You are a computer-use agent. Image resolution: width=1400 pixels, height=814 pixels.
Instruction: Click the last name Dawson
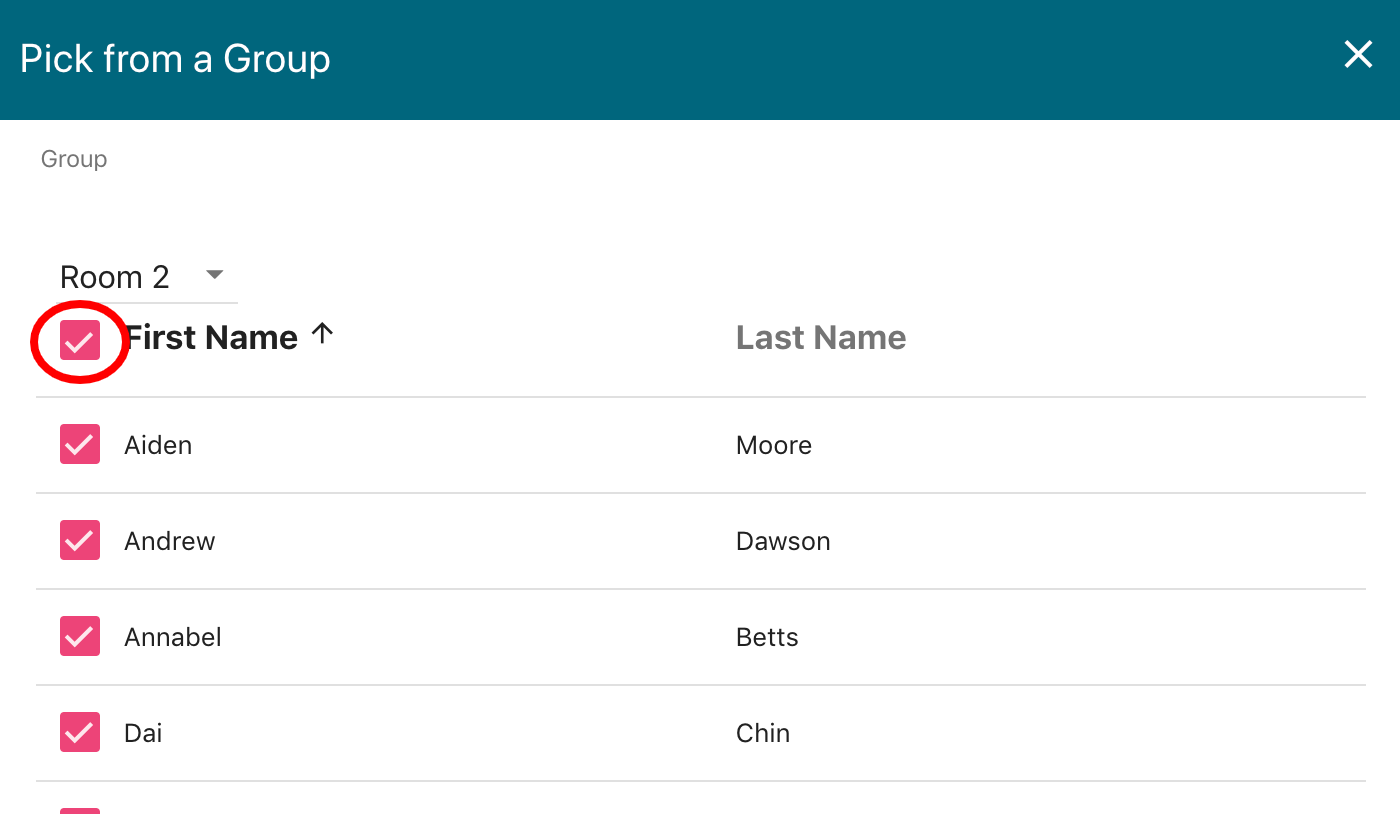783,541
